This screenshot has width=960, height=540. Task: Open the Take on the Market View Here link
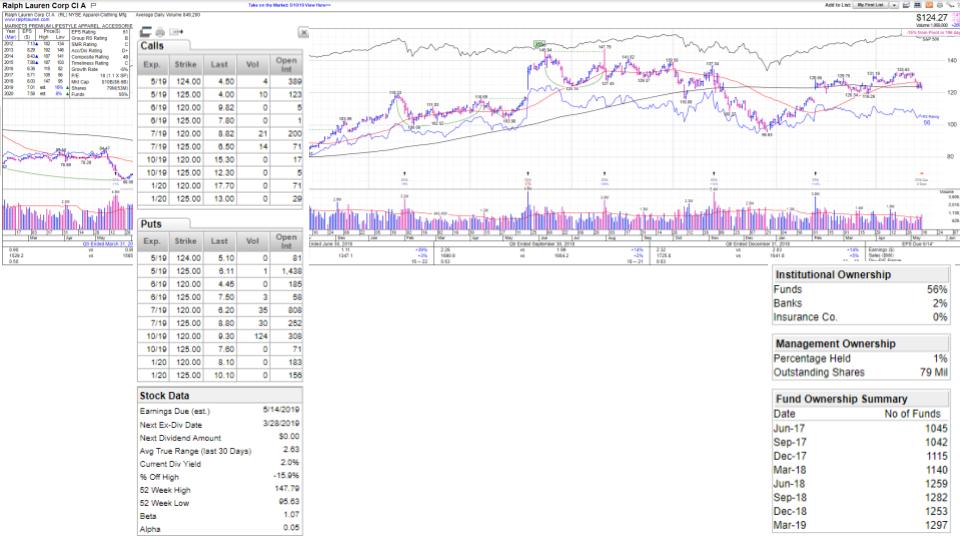[290, 5]
